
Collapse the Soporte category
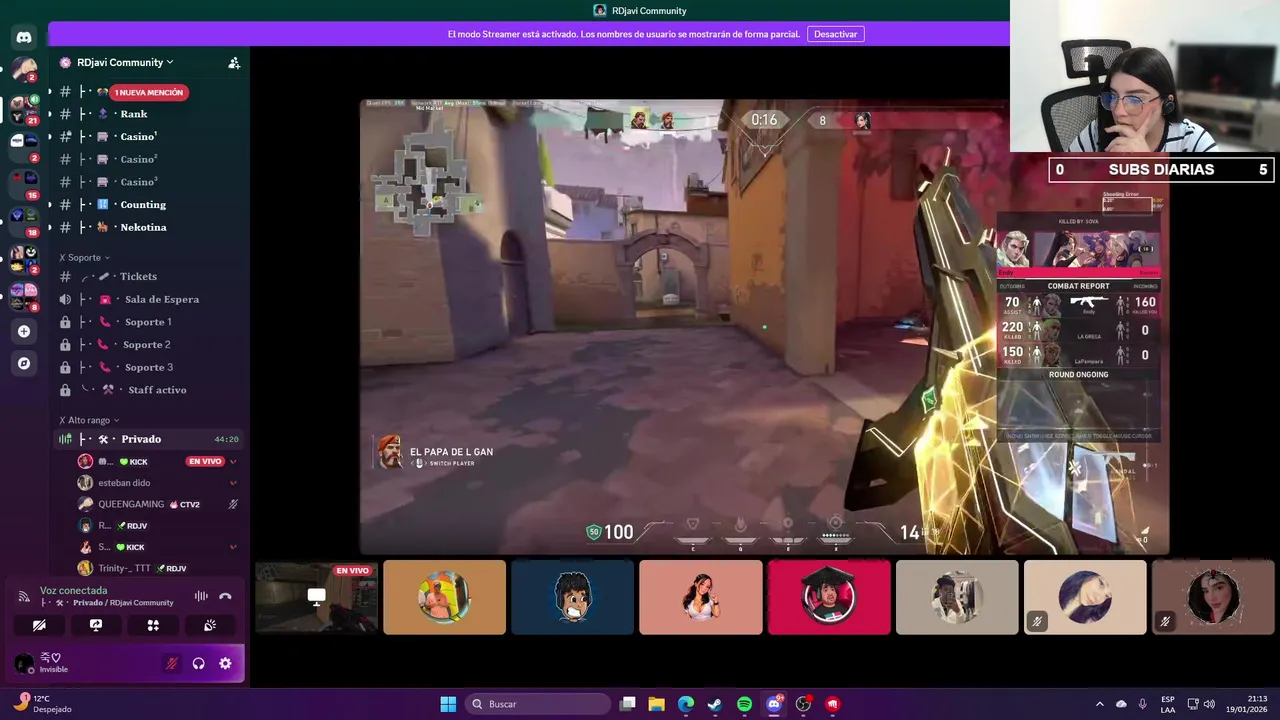84,257
